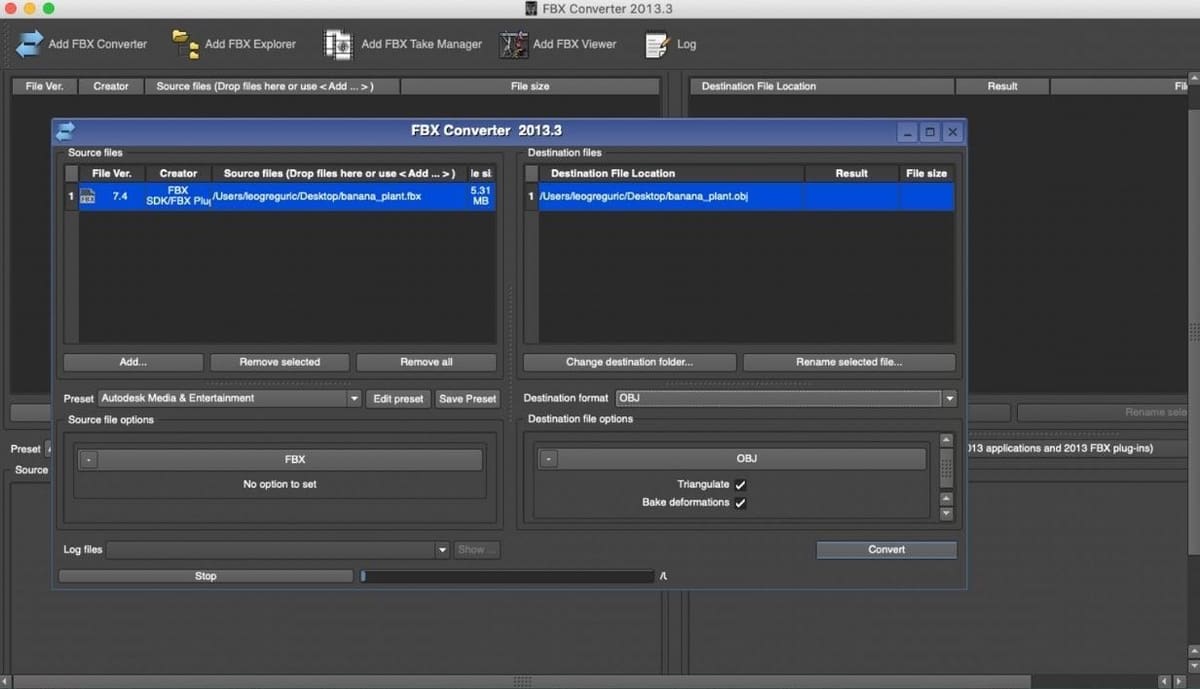1200x689 pixels.
Task: Click Source files column header in dialog
Action: pyautogui.click(x=340, y=173)
